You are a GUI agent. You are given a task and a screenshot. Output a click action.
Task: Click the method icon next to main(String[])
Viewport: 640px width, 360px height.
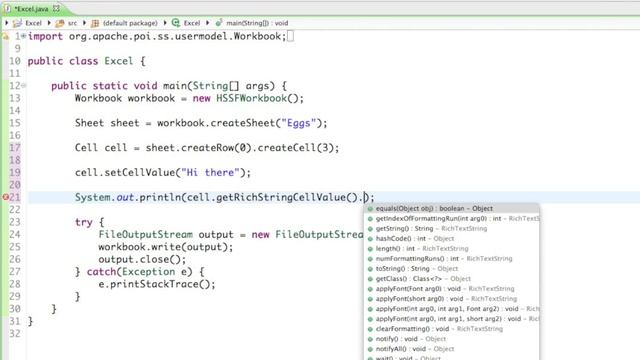tap(219, 23)
